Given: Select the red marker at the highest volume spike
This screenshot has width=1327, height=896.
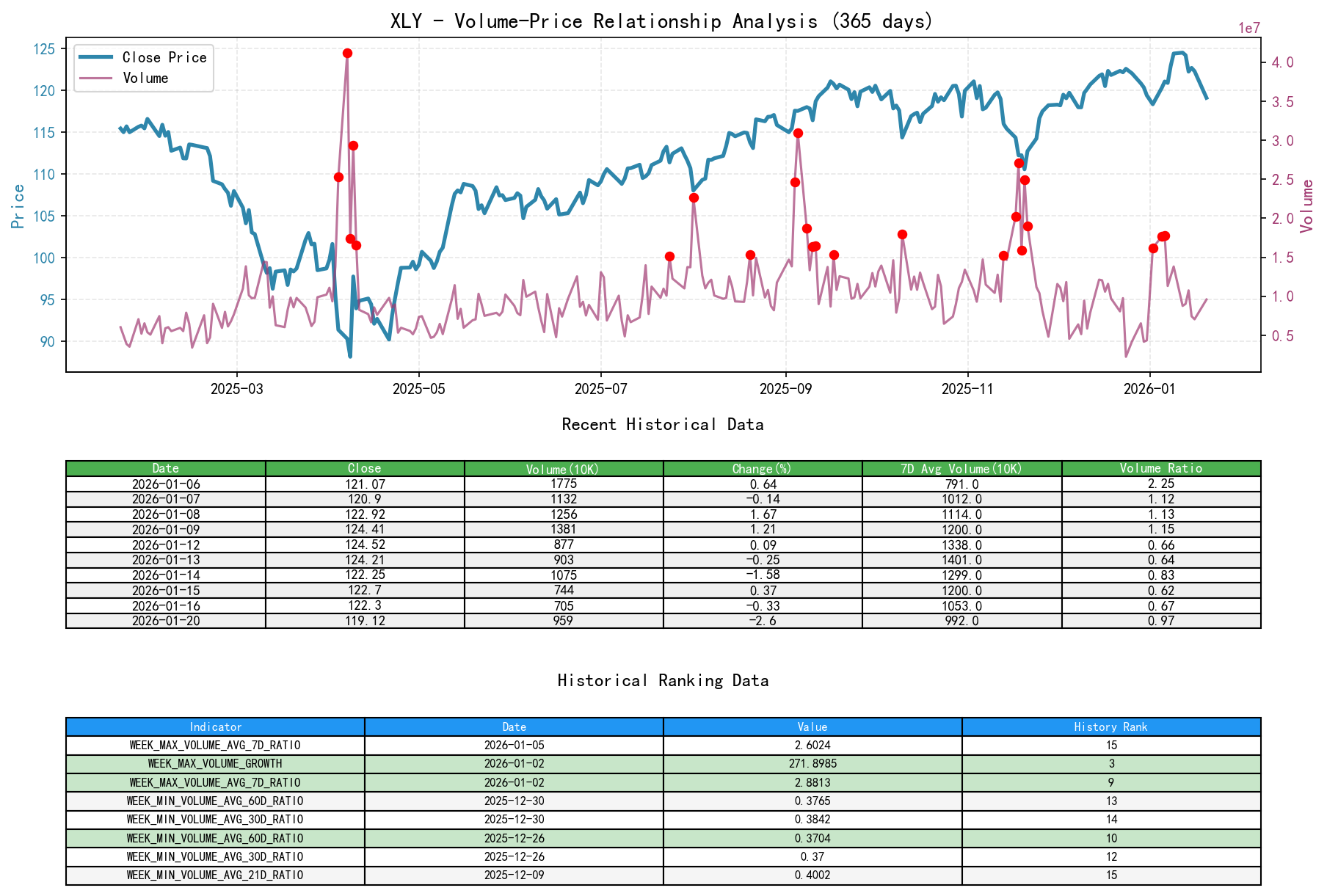Looking at the screenshot, I should 347,52.
